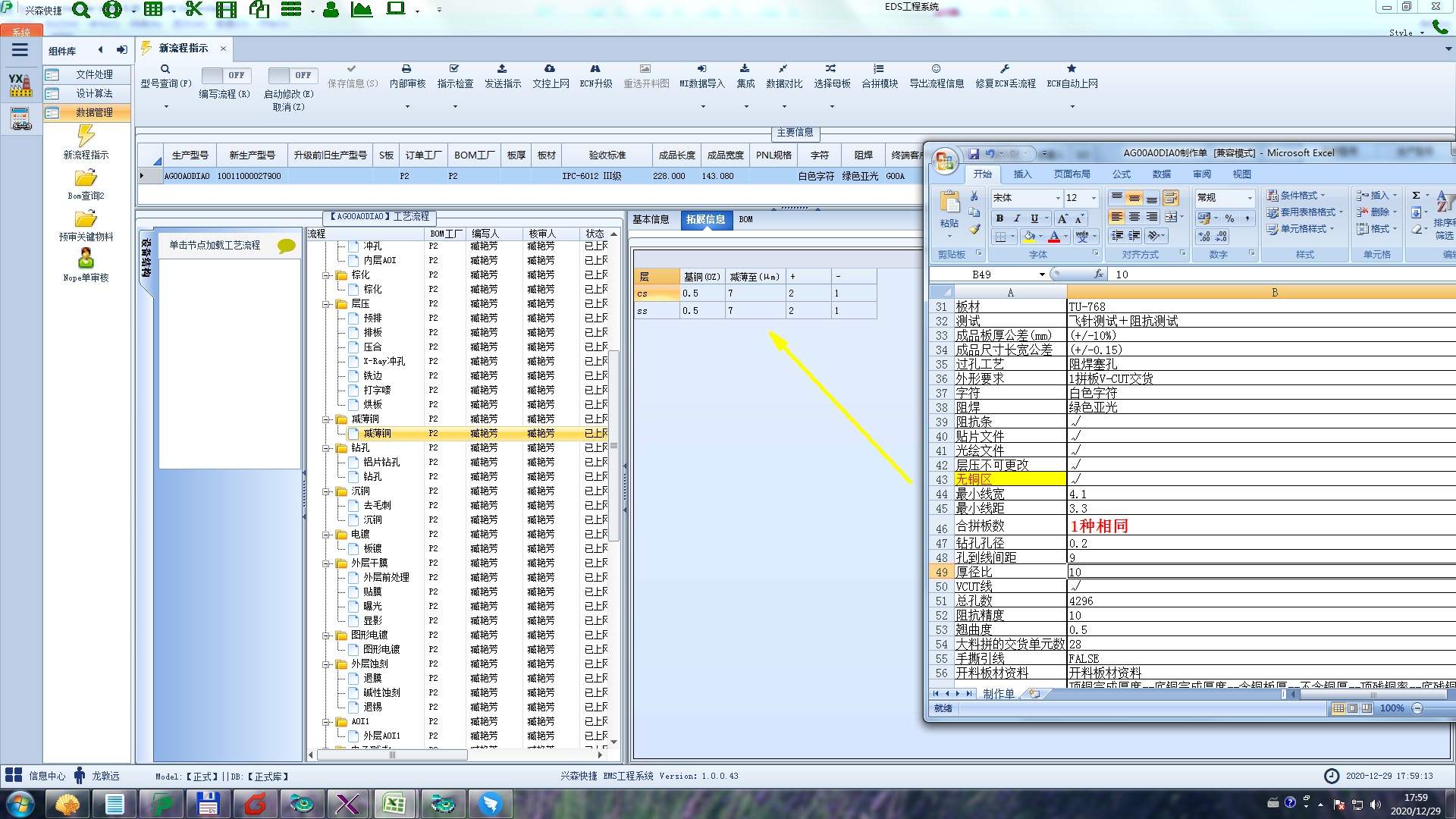Open Excel number format 常规 dropdown
Viewport: 1456px width, 819px height.
(x=1250, y=198)
